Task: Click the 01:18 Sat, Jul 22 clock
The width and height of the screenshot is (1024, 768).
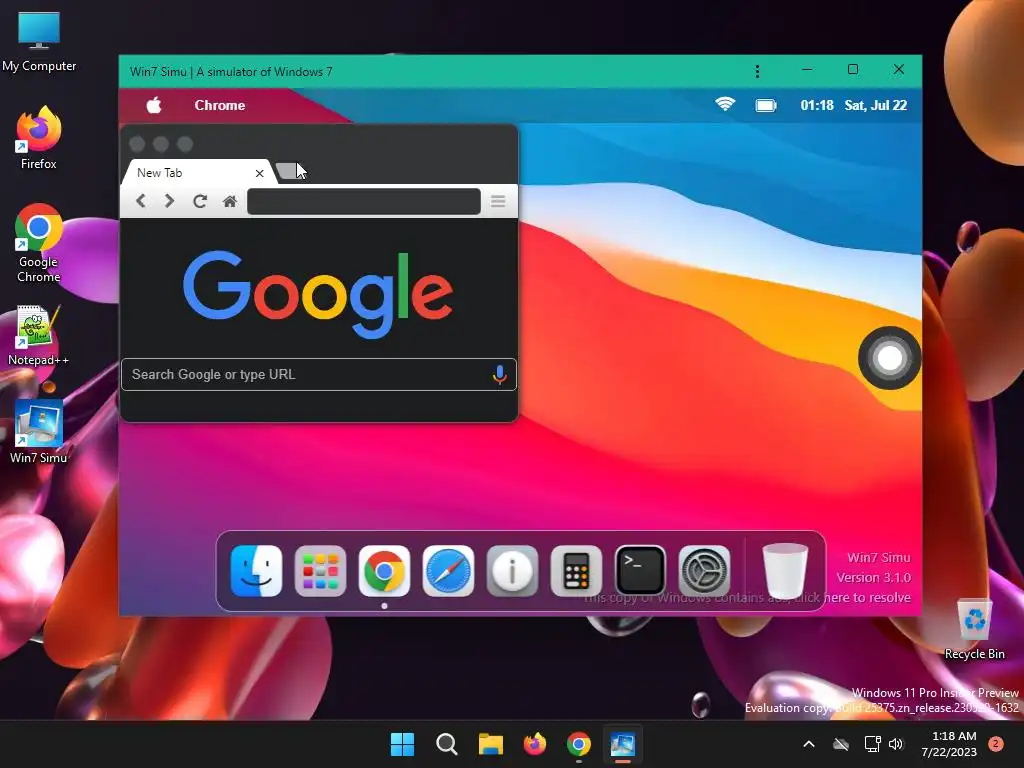Action: [854, 105]
